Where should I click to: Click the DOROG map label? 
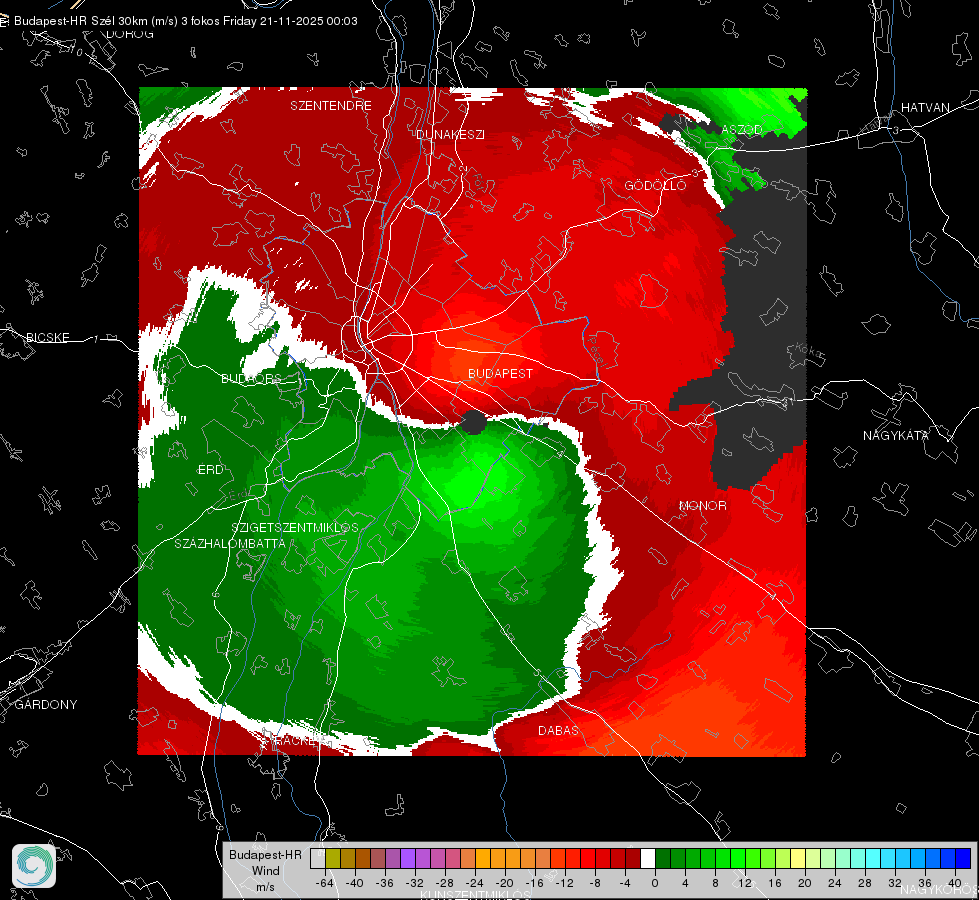tap(130, 34)
